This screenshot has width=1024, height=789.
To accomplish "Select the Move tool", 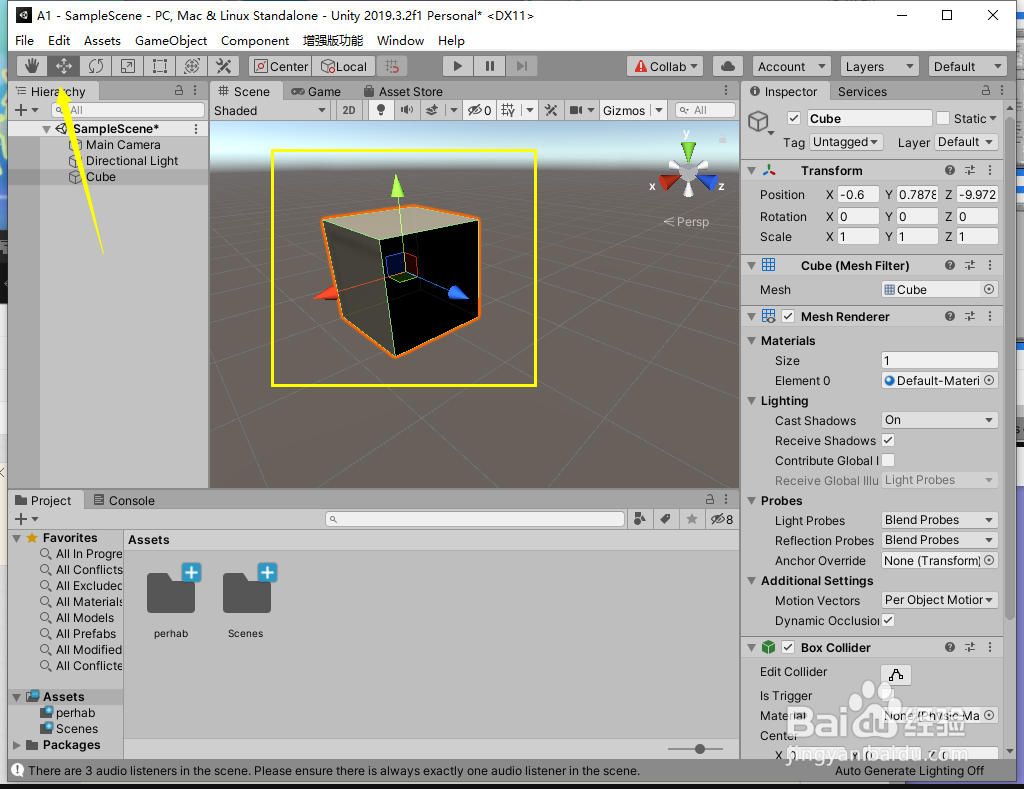I will pos(63,66).
